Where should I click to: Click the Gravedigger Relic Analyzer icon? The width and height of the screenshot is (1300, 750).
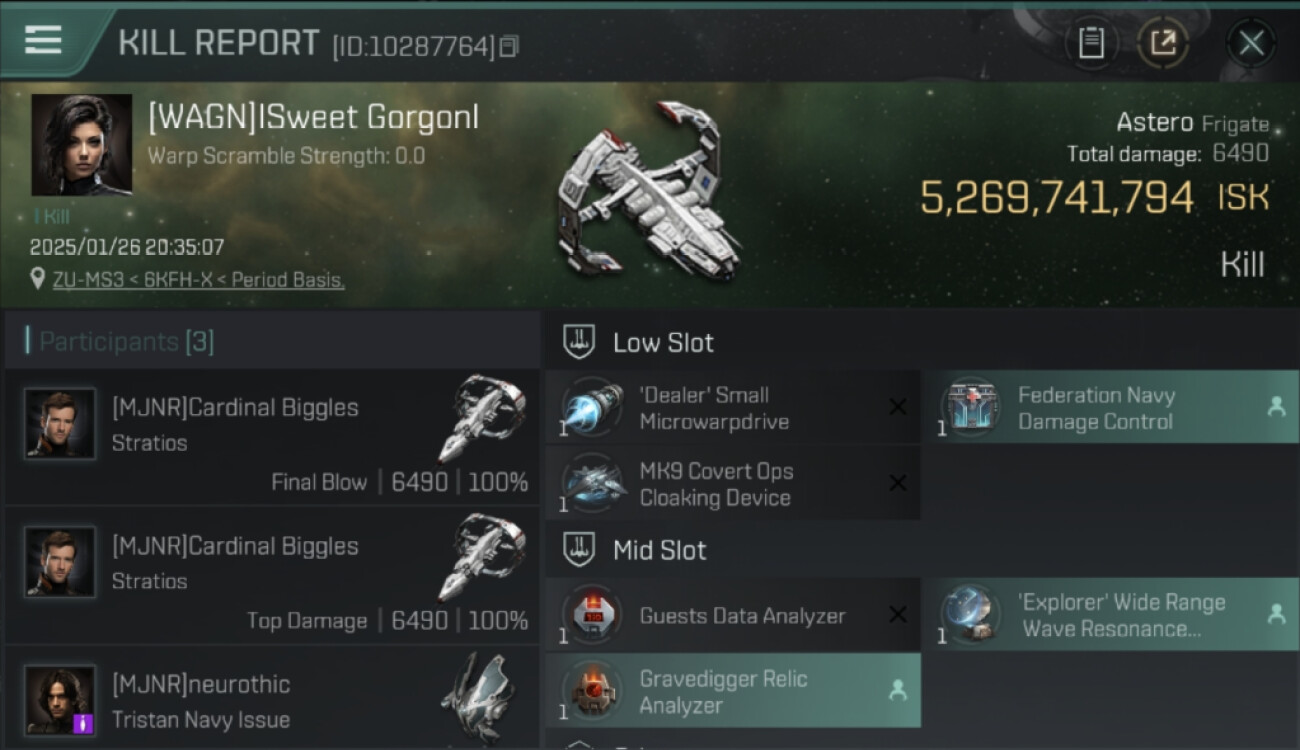(594, 691)
